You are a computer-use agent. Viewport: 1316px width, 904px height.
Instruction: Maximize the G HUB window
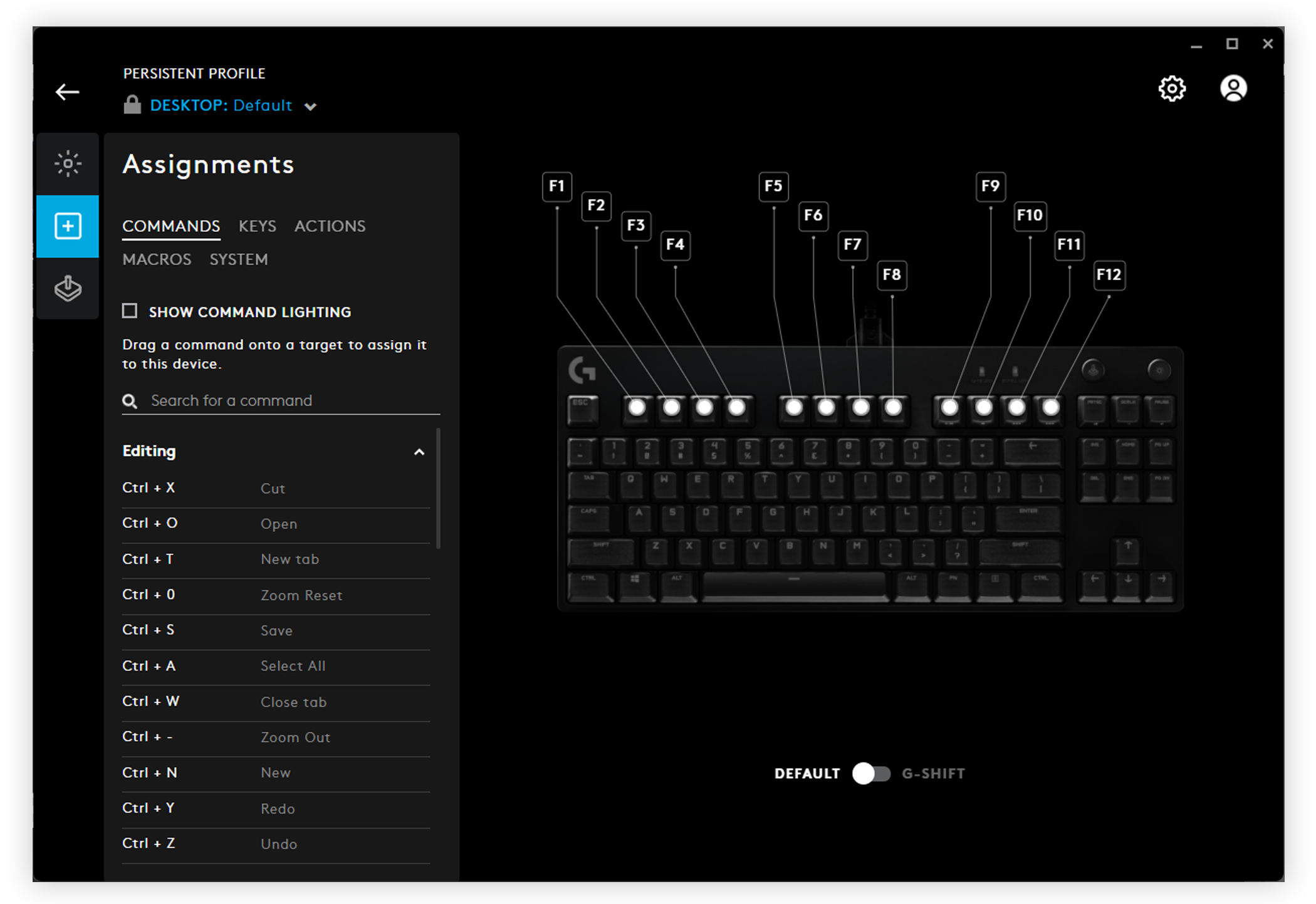(x=1231, y=44)
